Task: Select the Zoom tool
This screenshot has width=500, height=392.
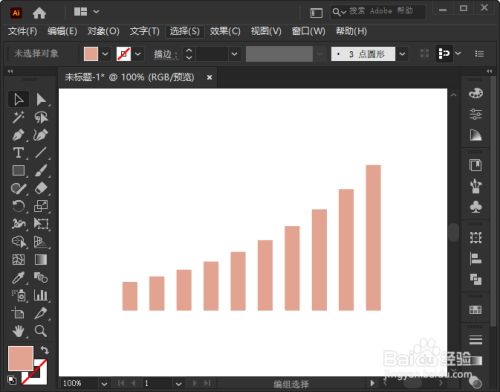Action: (41, 331)
